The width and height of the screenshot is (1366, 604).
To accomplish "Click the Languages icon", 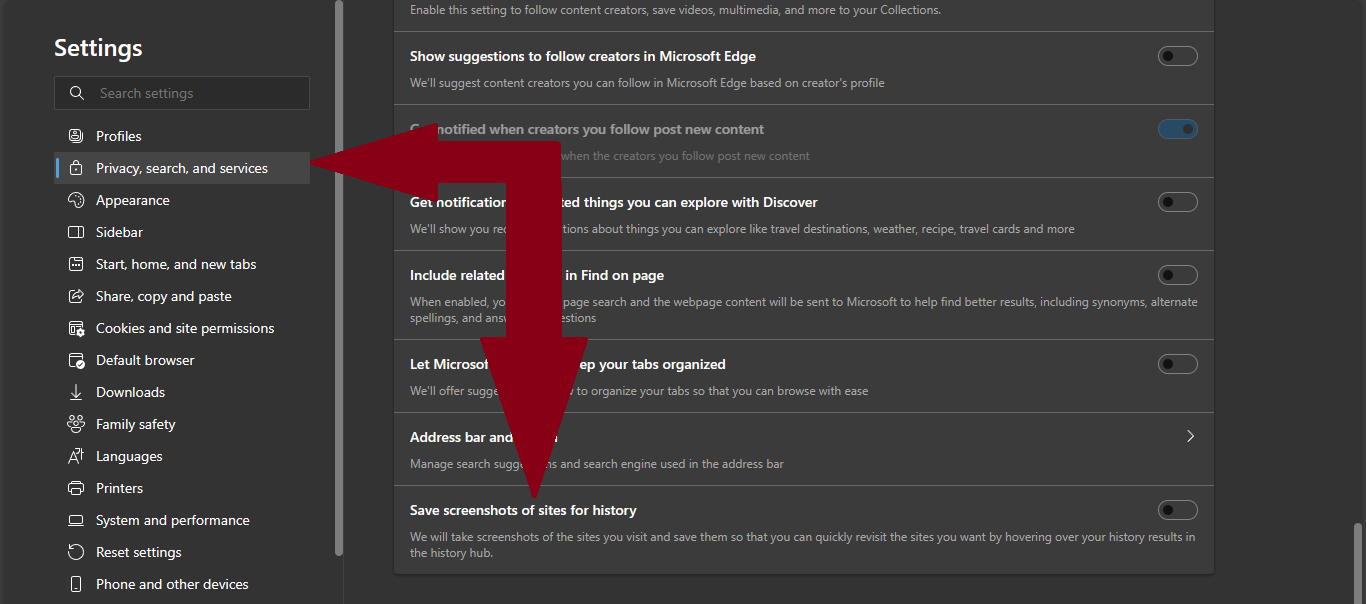I will click(x=76, y=456).
